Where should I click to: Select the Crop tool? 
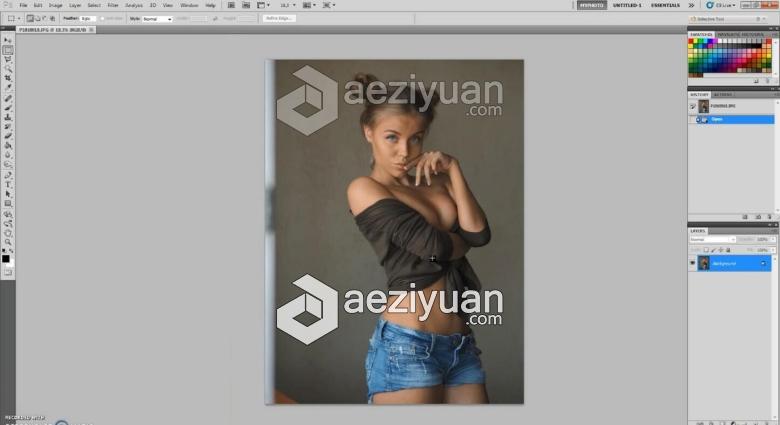(x=7, y=78)
